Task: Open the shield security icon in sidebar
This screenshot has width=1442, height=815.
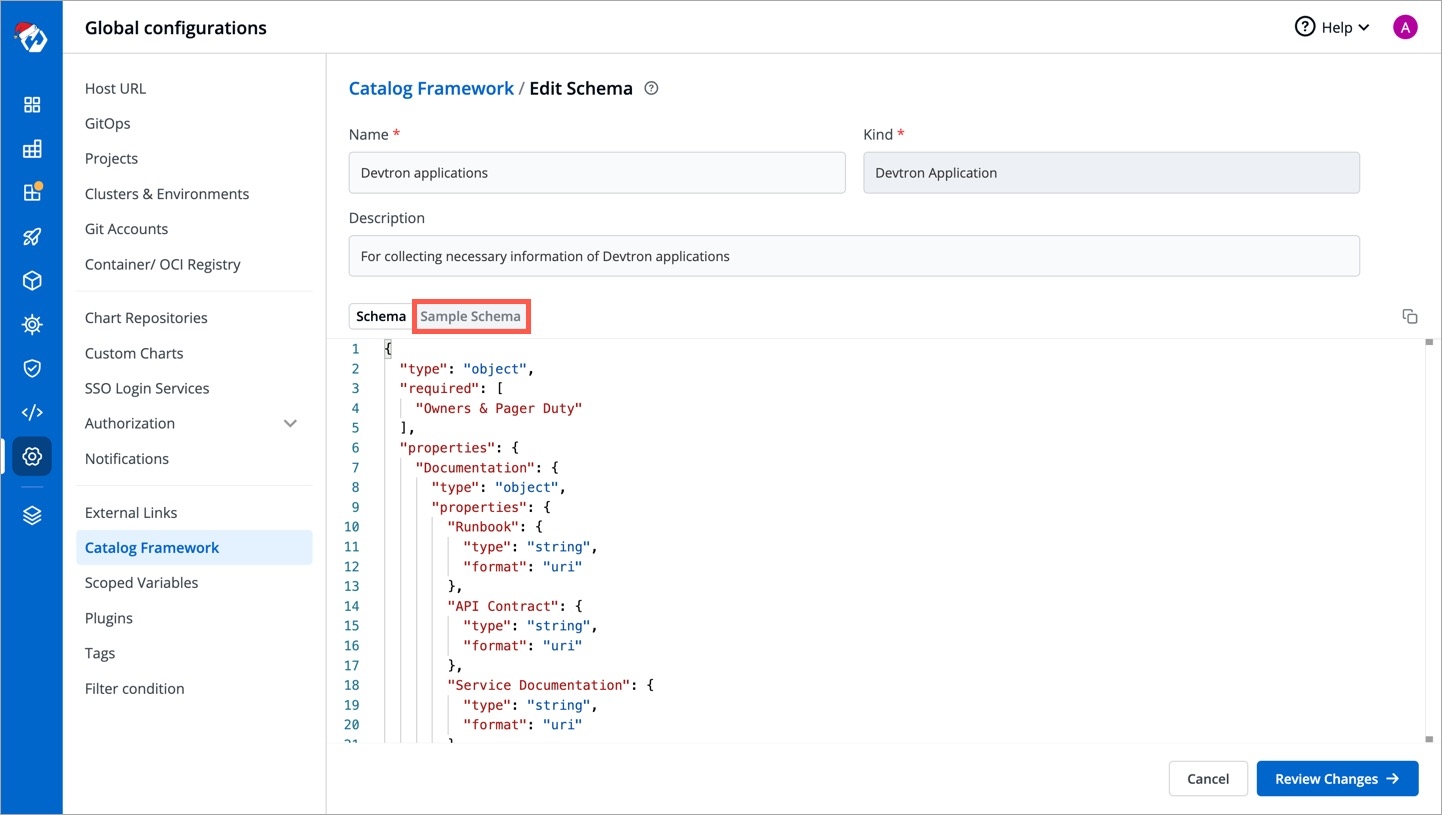Action: (x=32, y=368)
